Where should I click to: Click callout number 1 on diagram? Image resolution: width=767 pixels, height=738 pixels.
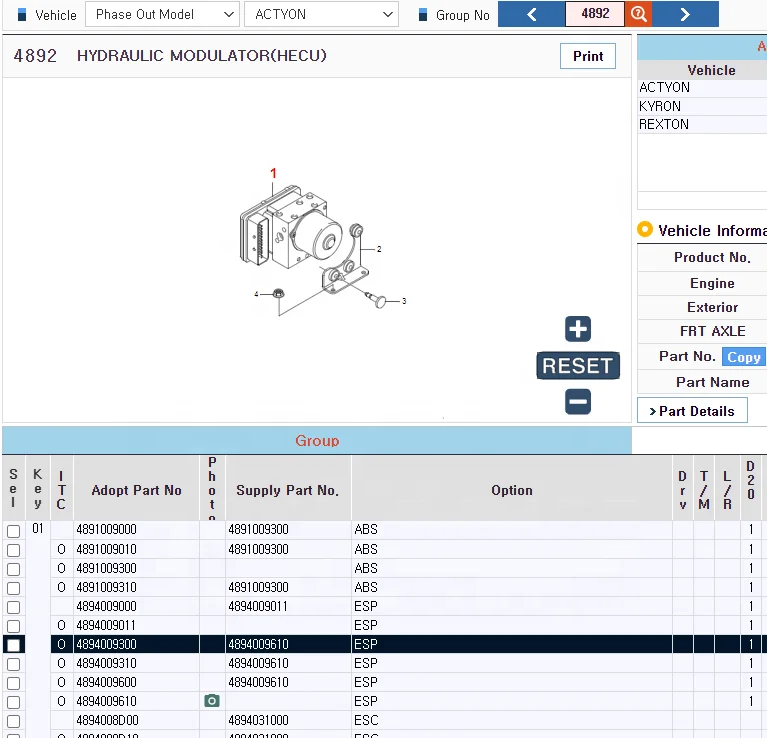tap(273, 174)
